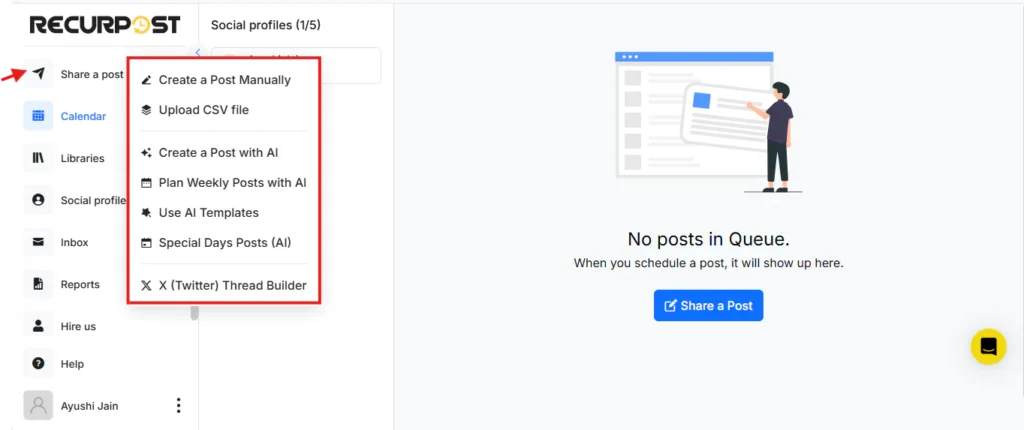Click the Hire us person icon

click(39, 326)
